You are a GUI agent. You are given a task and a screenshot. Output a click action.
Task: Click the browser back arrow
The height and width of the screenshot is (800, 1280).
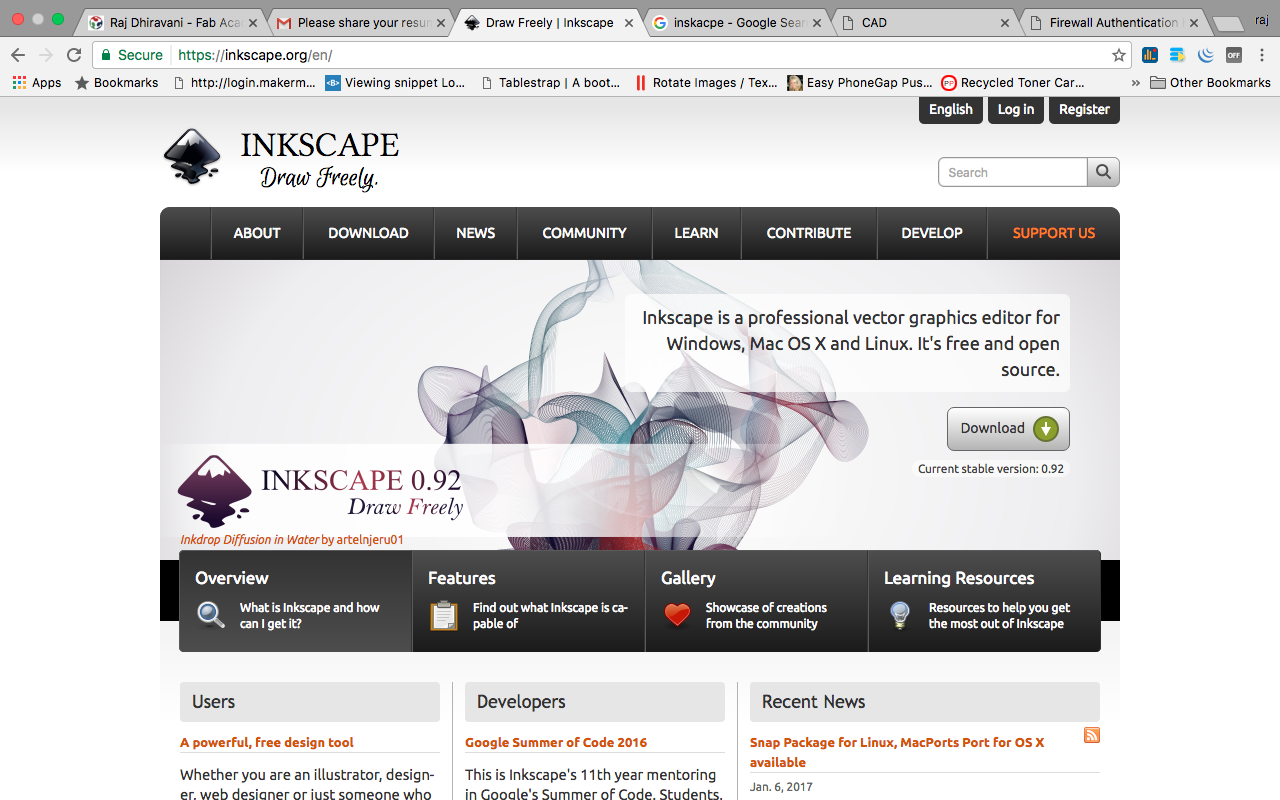point(18,55)
